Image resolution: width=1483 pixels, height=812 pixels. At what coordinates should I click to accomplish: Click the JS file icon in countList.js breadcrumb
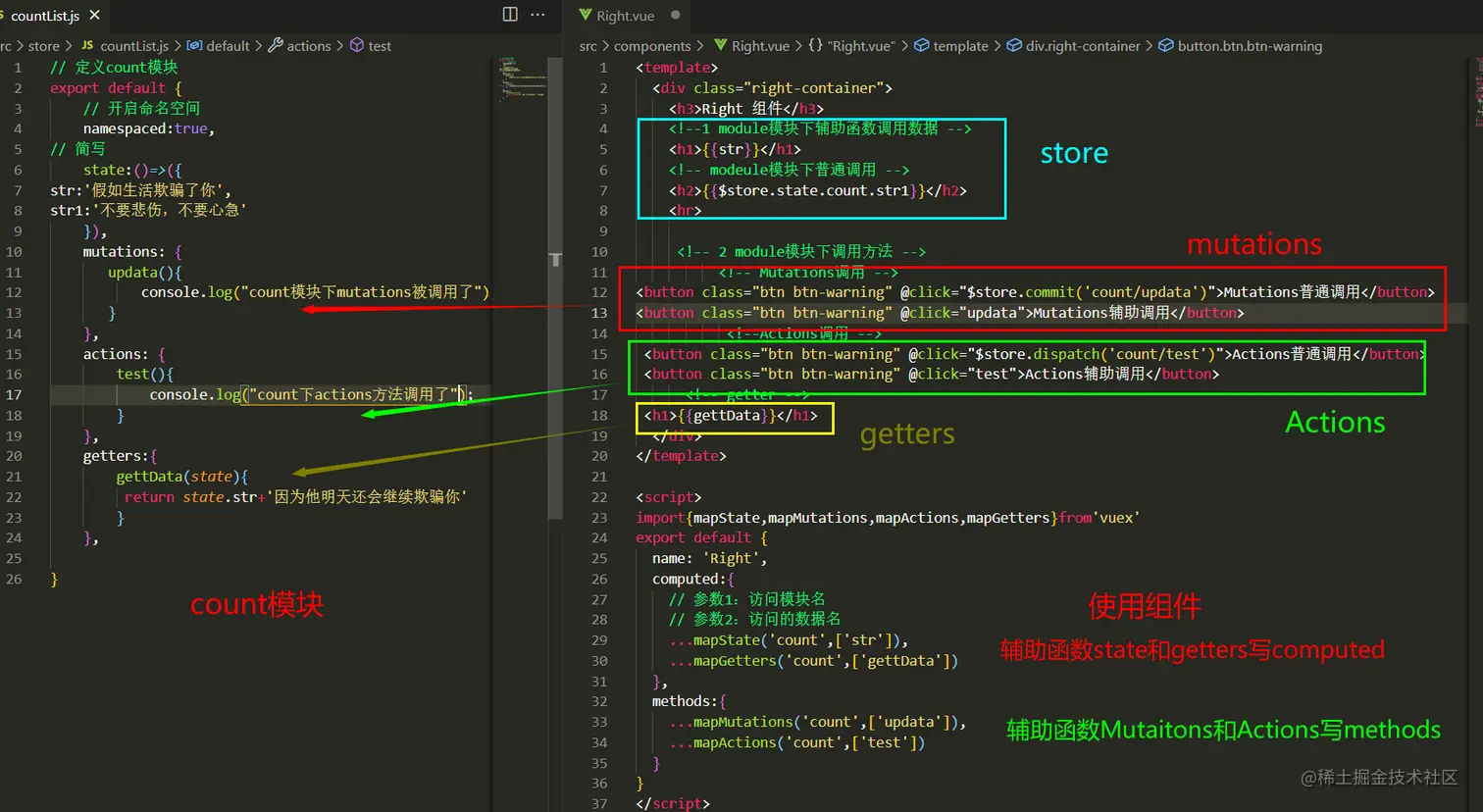coord(87,45)
